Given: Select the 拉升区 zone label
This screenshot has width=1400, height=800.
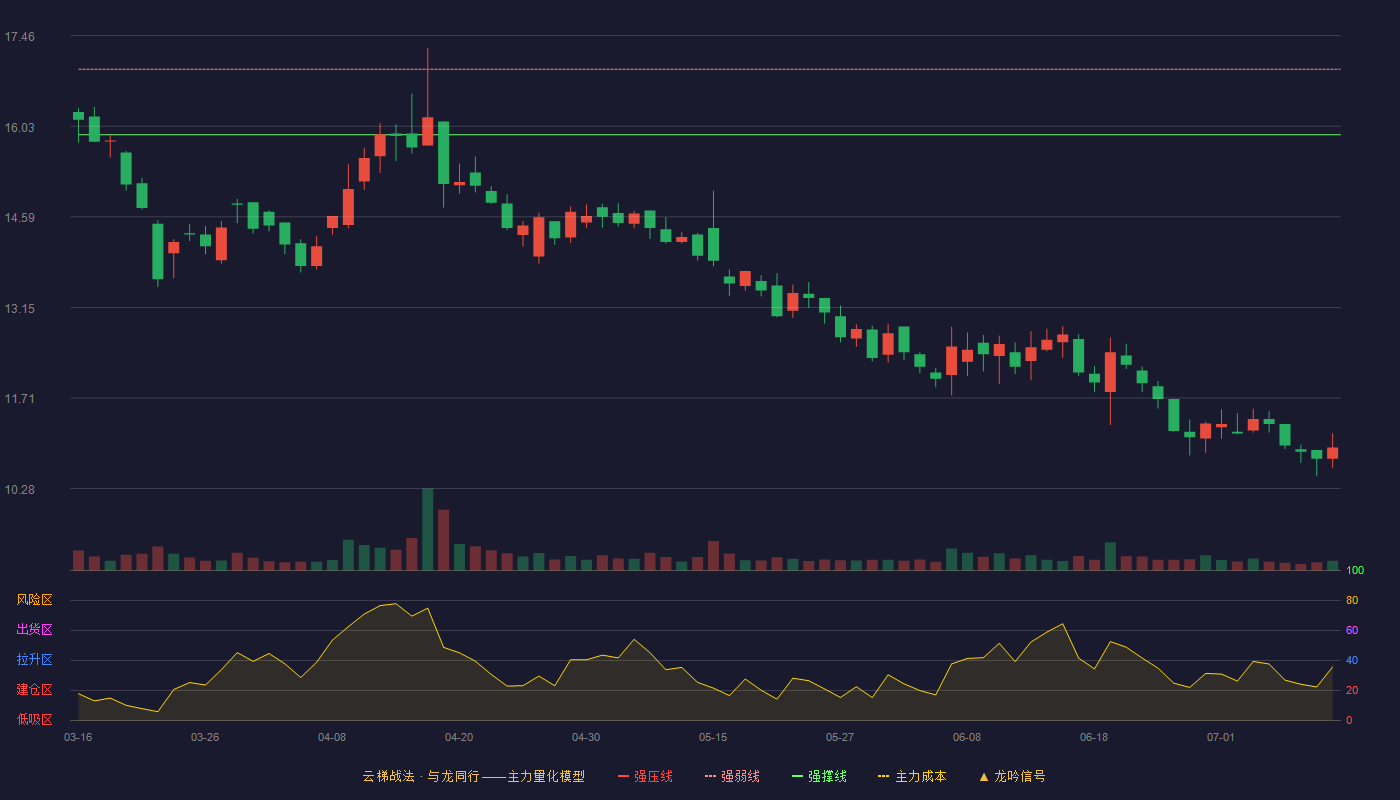Looking at the screenshot, I should coord(34,660).
